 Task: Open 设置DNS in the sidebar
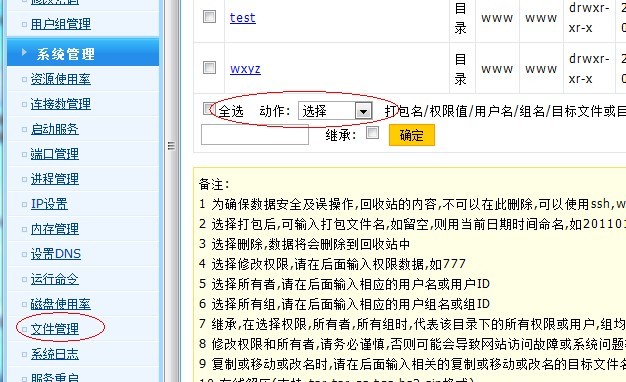(x=56, y=254)
